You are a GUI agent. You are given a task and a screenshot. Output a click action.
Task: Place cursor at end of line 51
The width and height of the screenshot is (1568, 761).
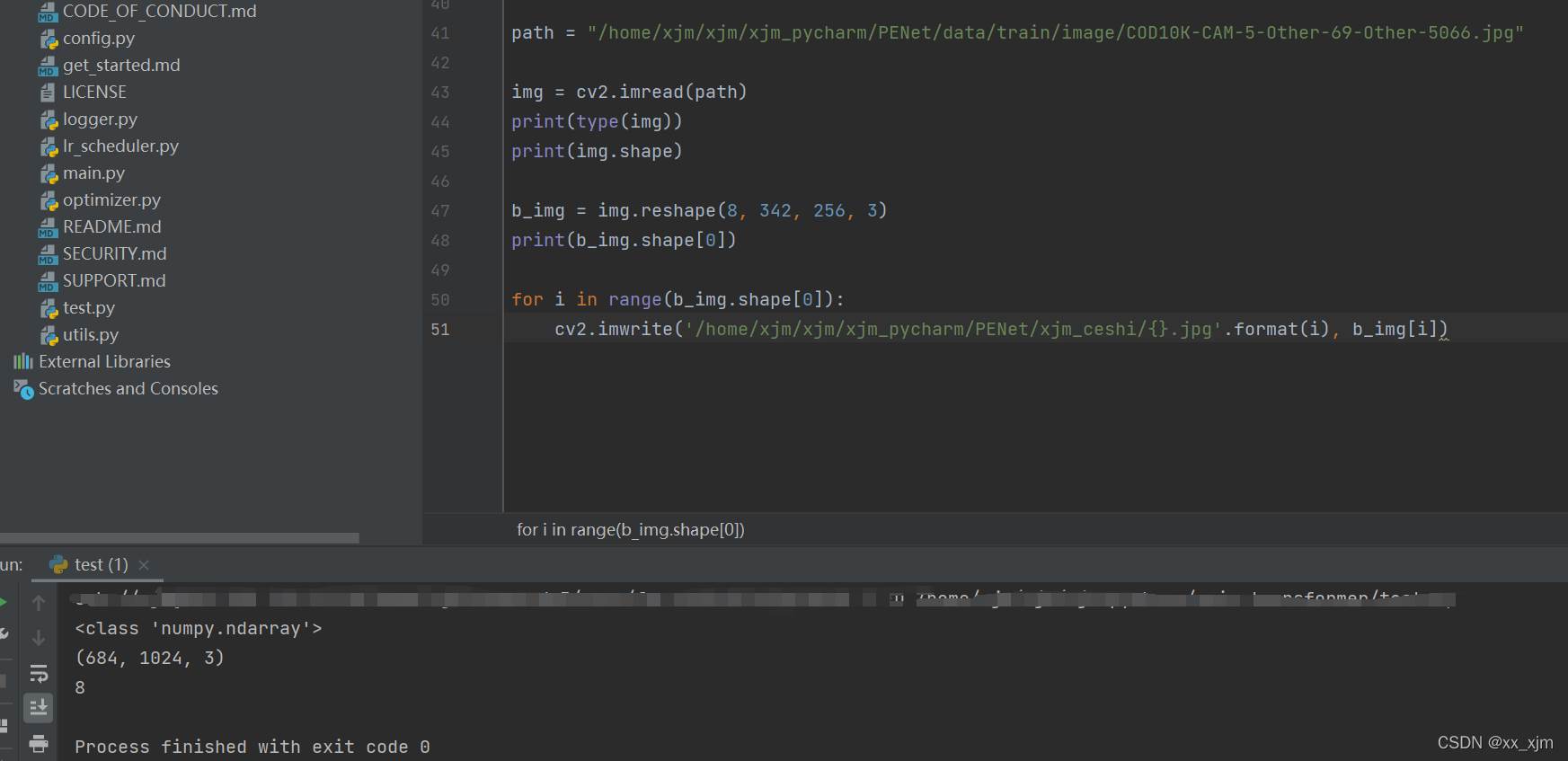[x=1449, y=330]
